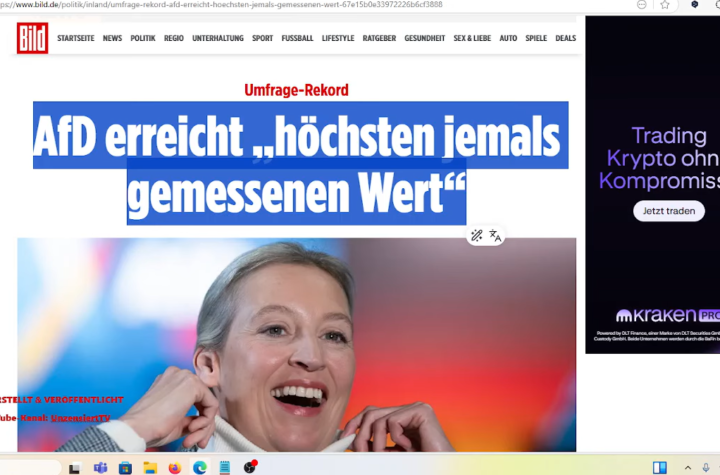Viewport: 720px width, 475px height.
Task: Open File Explorer from the taskbar
Action: click(x=150, y=468)
